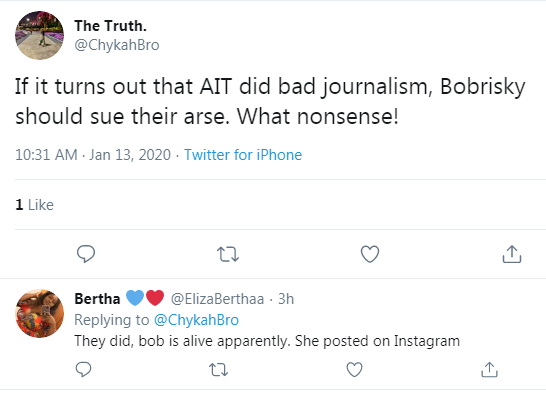Open Bertha display name profile
Screen dimensions: 546x396
coord(97,299)
